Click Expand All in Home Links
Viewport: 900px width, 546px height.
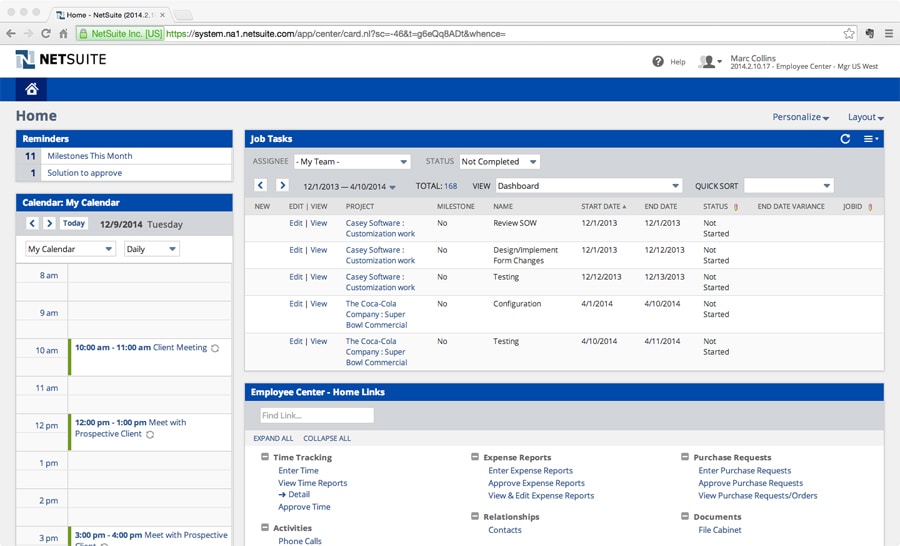(273, 439)
